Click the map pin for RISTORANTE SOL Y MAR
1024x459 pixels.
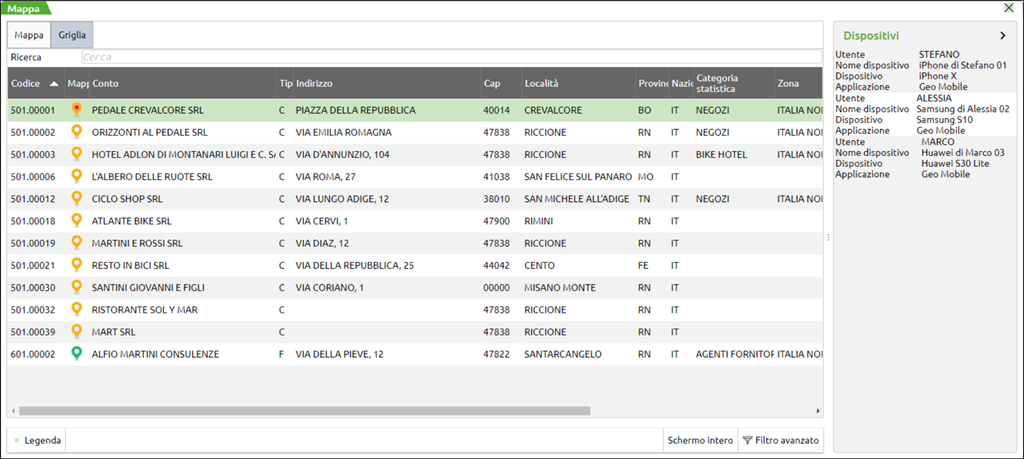point(77,309)
